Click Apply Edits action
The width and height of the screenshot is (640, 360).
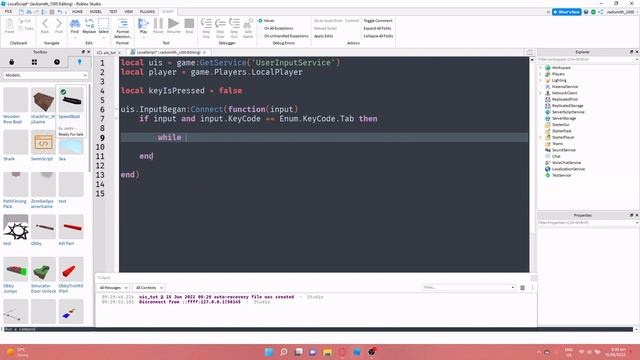click(x=323, y=36)
